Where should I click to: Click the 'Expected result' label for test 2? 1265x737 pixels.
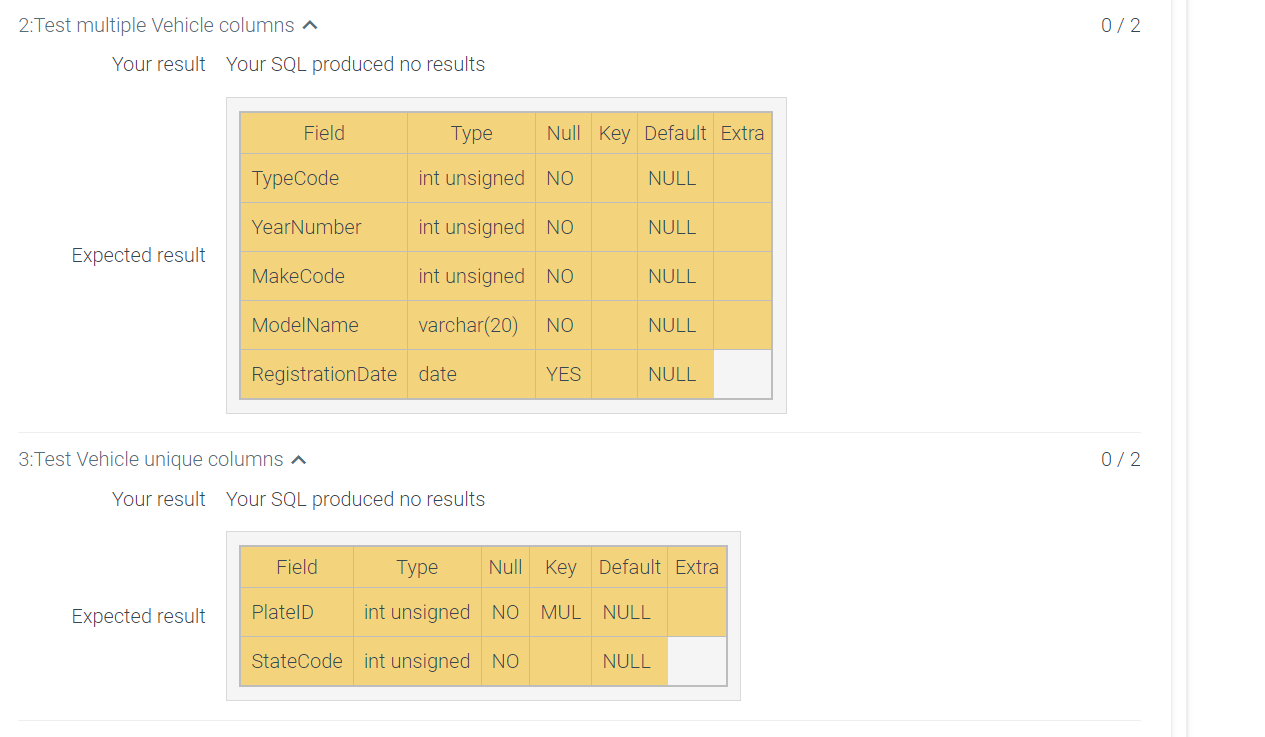[138, 255]
